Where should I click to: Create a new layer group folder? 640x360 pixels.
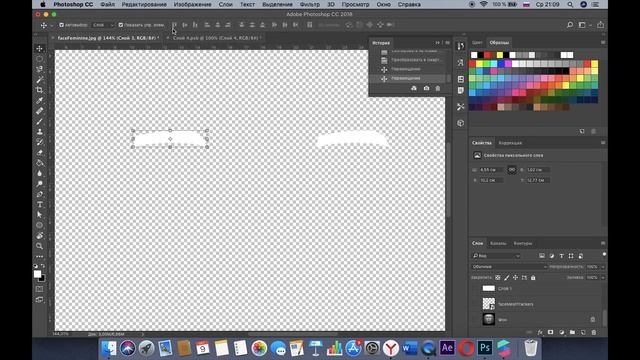572,333
